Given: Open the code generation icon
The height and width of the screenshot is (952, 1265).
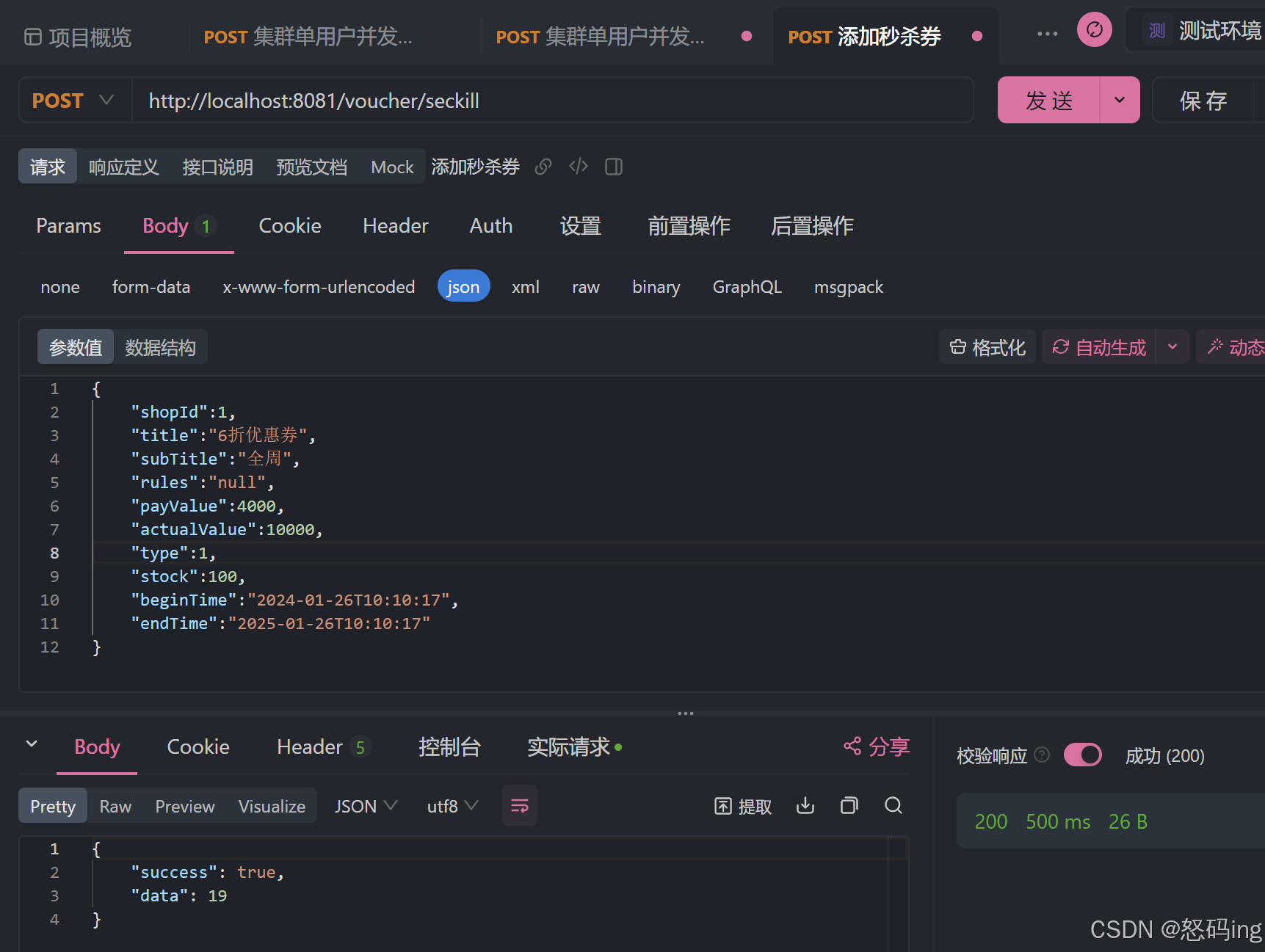Looking at the screenshot, I should pyautogui.click(x=579, y=167).
